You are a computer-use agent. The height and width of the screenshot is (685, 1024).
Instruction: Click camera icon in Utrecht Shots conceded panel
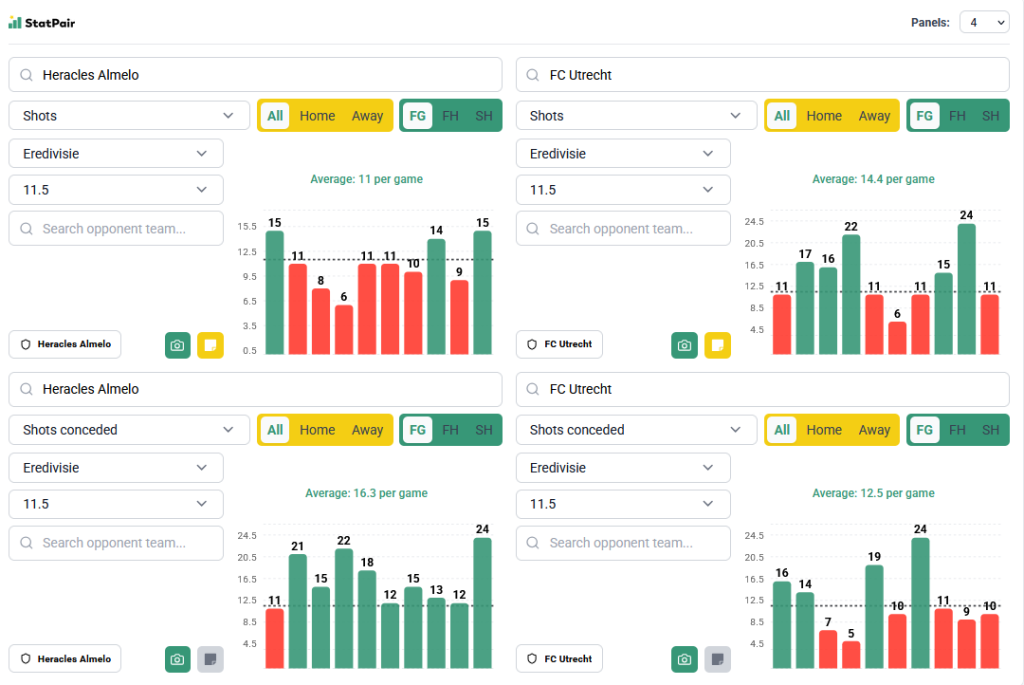click(684, 659)
